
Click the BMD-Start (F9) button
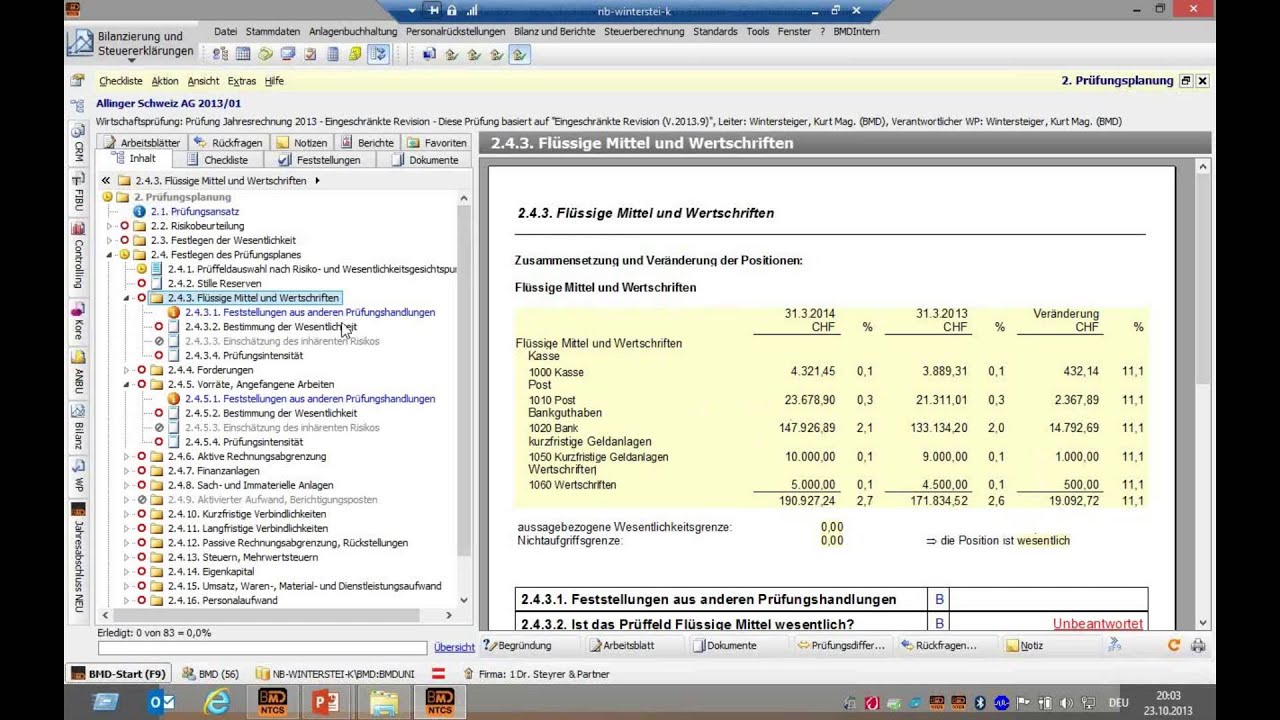pos(117,674)
